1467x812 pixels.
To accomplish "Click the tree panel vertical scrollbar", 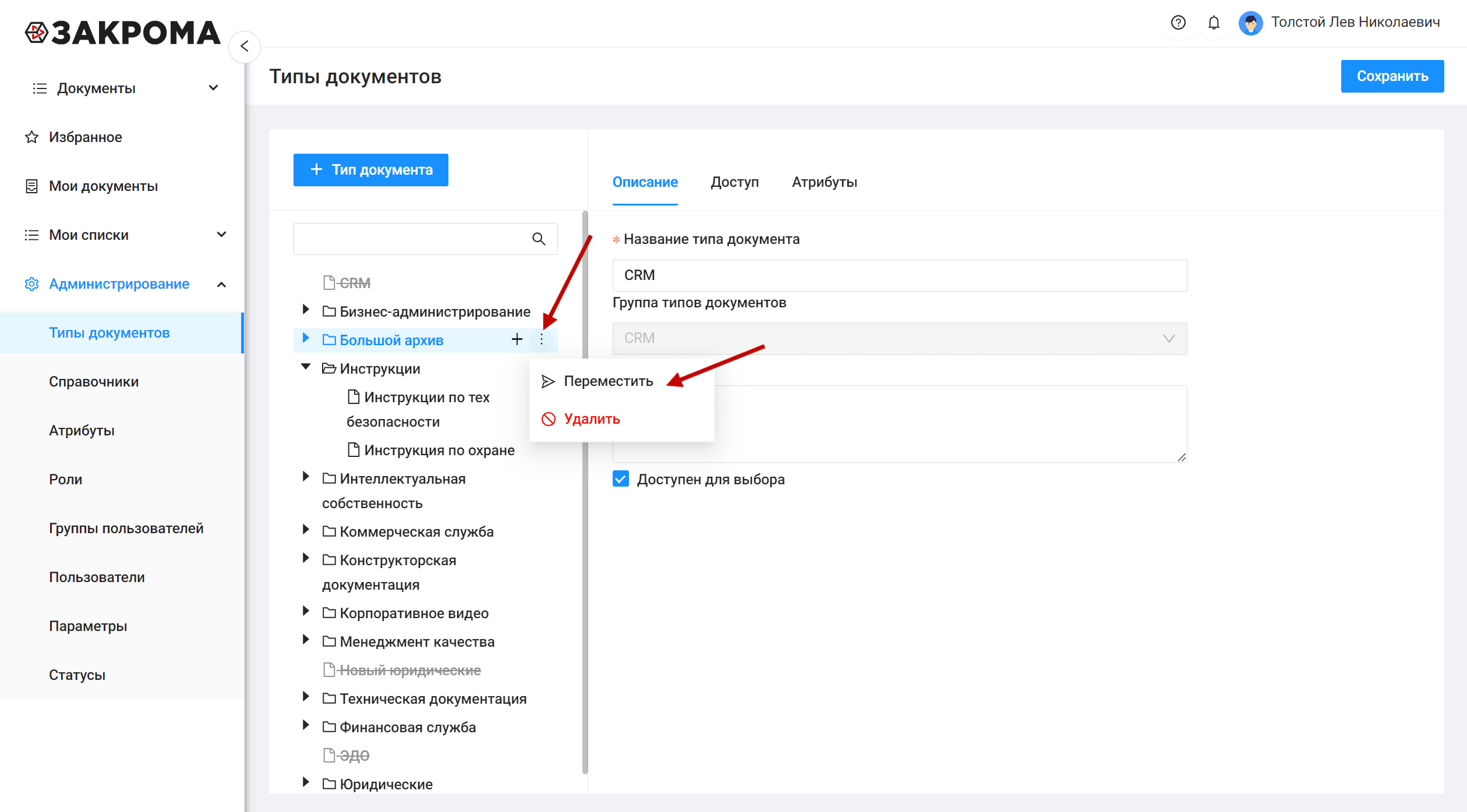I will (x=585, y=492).
